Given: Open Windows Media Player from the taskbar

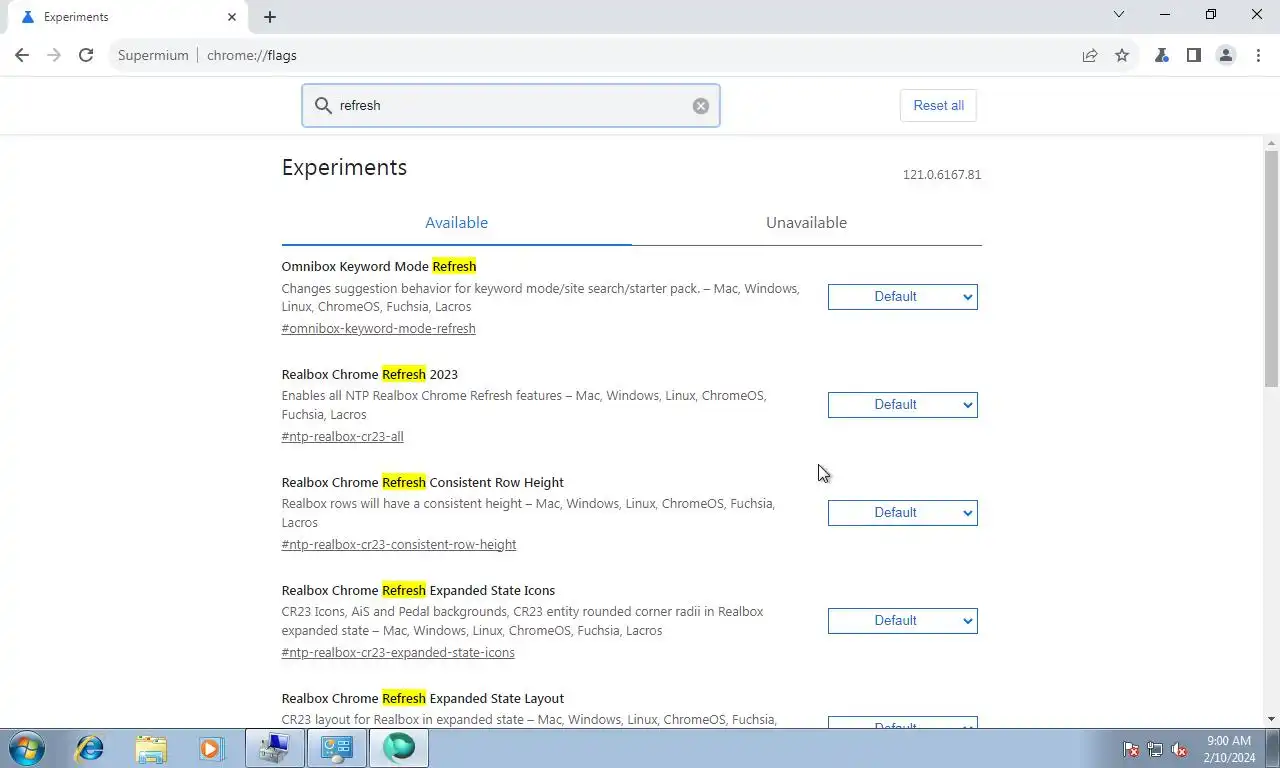Looking at the screenshot, I should pyautogui.click(x=211, y=748).
